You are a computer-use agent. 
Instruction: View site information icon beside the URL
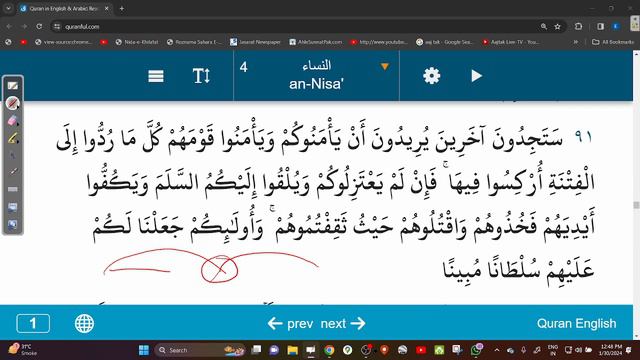57,27
